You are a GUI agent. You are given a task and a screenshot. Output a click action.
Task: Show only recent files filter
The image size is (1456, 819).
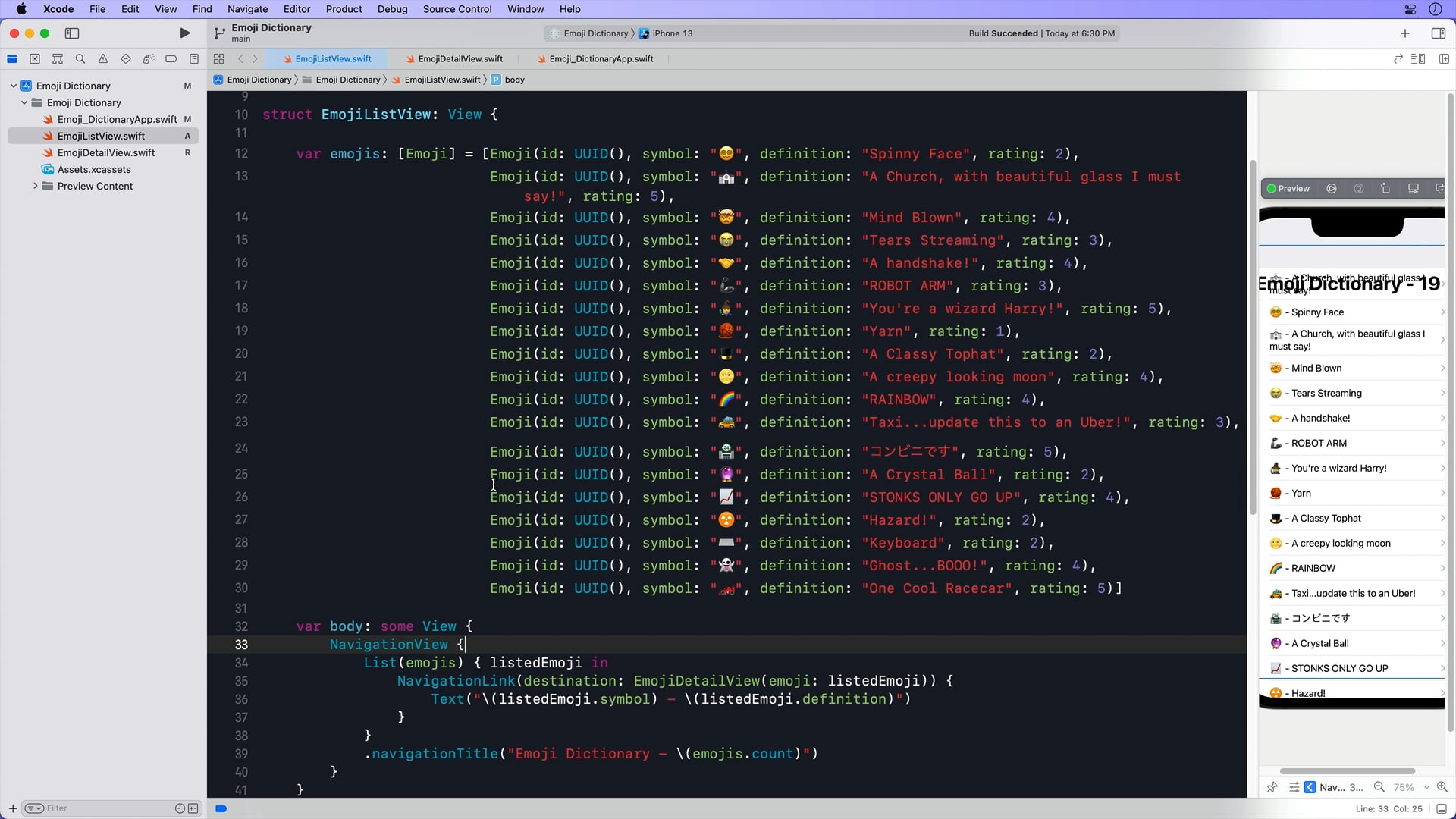click(180, 809)
